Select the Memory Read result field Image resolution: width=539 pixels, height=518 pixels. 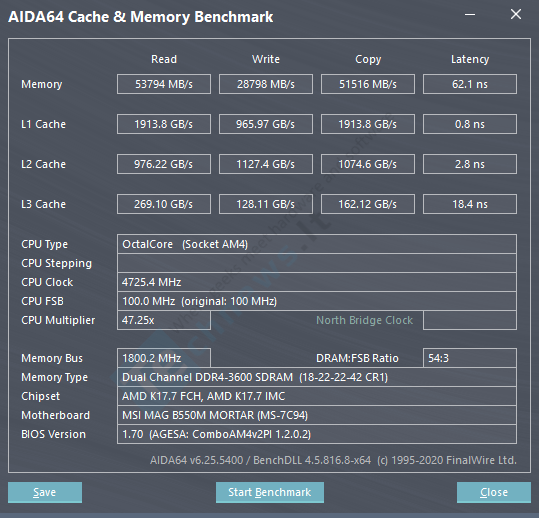click(x=164, y=84)
